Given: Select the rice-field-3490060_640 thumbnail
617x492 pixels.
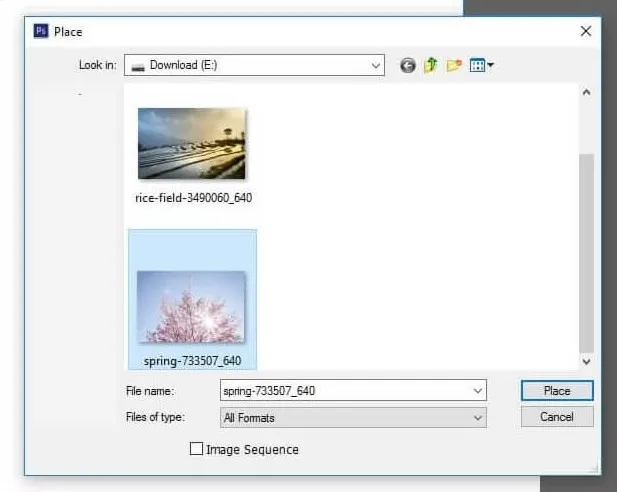Looking at the screenshot, I should pyautogui.click(x=192, y=144).
